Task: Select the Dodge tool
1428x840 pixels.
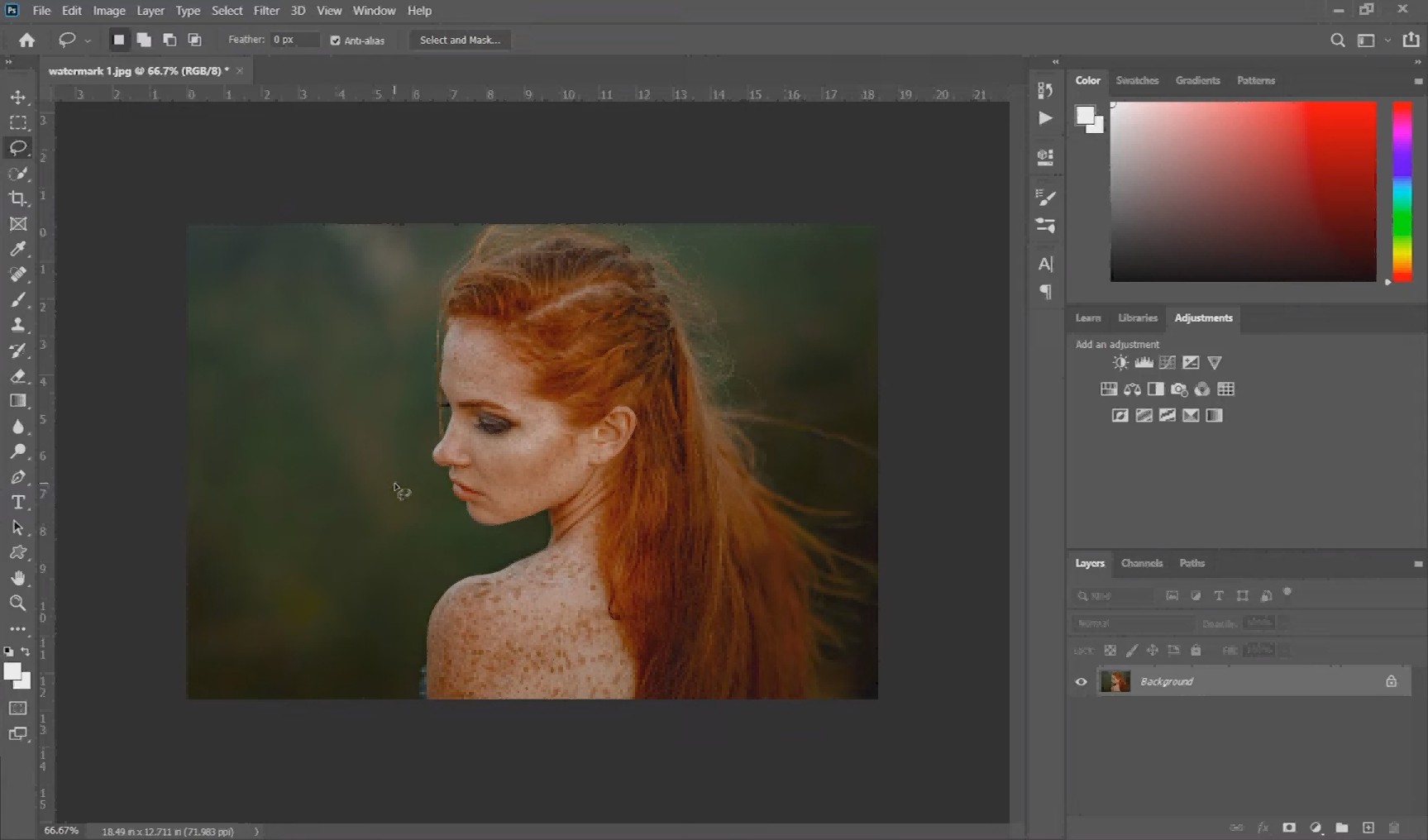Action: [x=18, y=451]
